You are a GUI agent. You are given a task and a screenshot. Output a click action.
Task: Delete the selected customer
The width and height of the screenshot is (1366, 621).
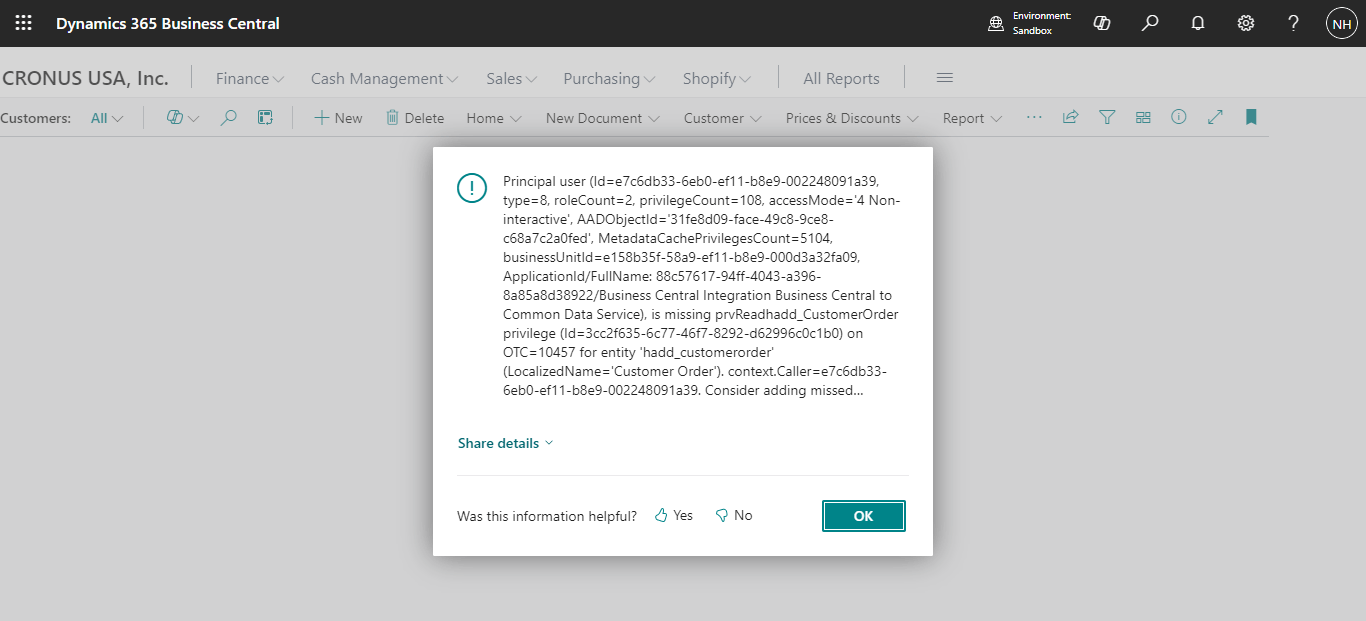415,118
